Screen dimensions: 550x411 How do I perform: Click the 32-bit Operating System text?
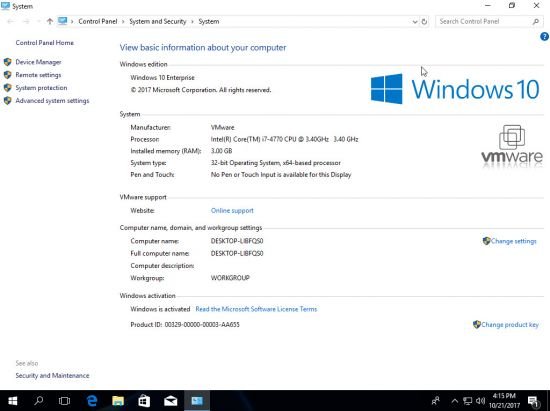tap(276, 163)
